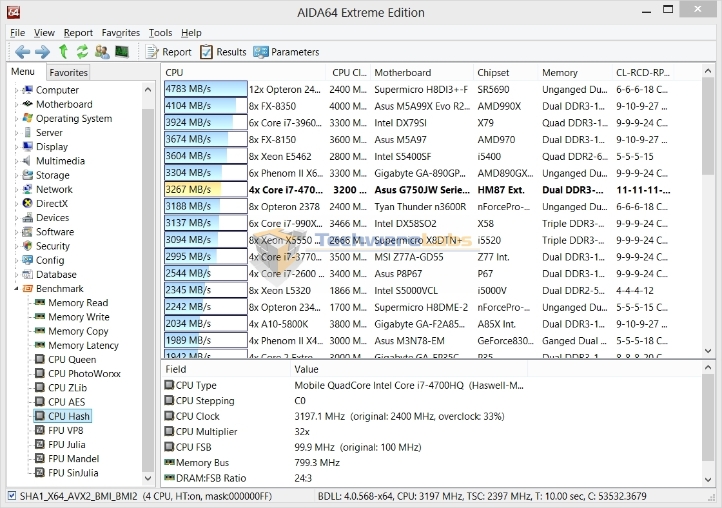722x508 pixels.
Task: Expand the Multimedia tree node
Action: pyautogui.click(x=17, y=161)
